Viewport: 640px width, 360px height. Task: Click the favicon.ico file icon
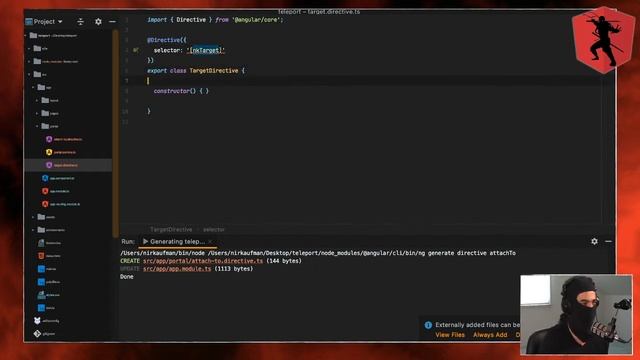[41, 243]
